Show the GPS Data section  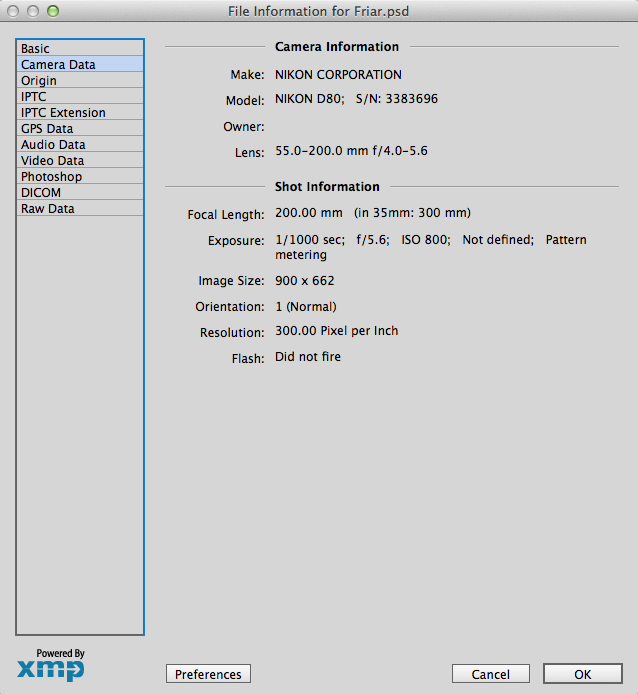point(80,128)
